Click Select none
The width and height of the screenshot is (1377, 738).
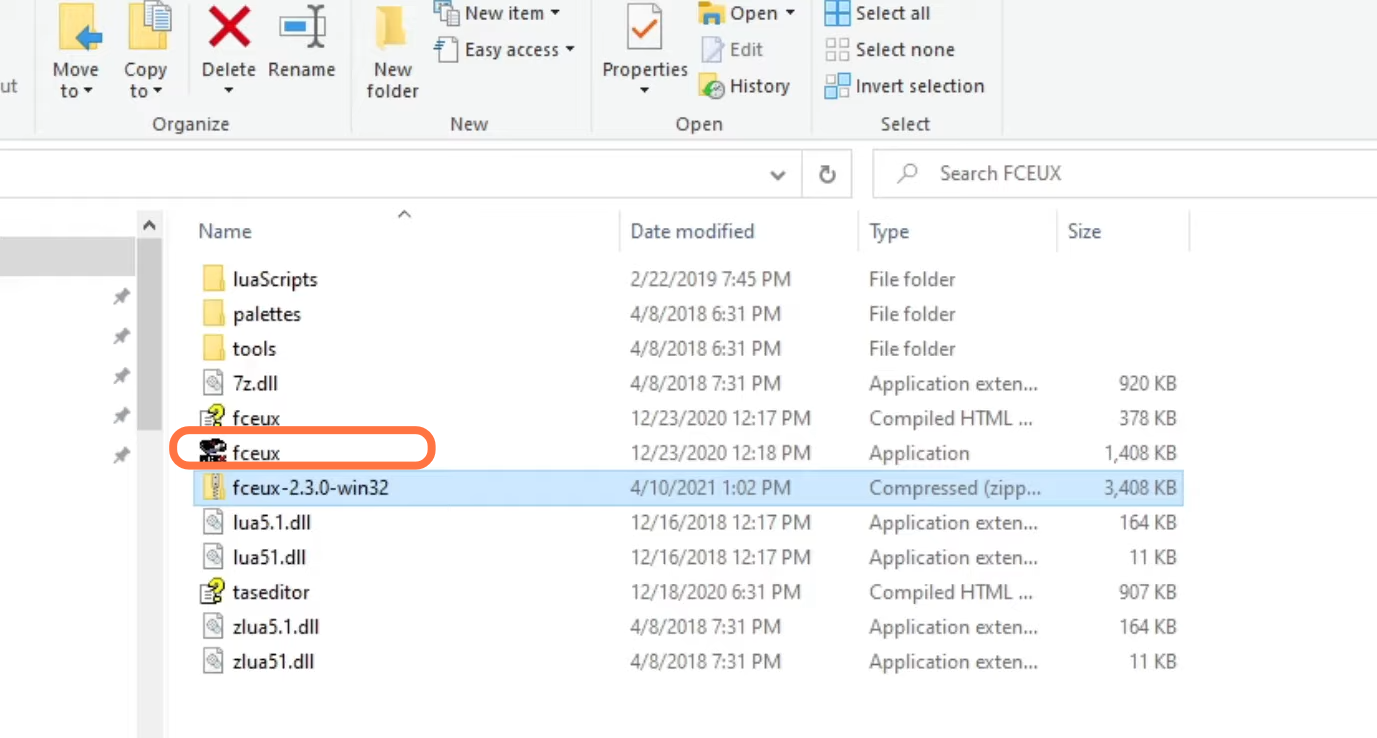[889, 49]
